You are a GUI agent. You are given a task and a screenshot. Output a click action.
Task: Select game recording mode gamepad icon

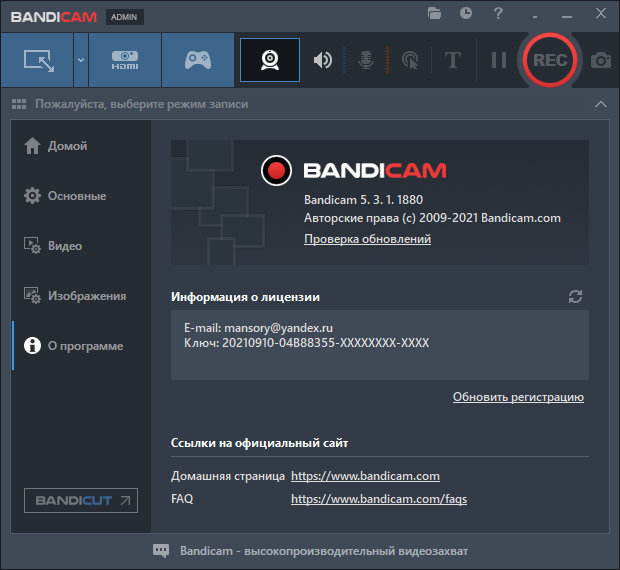pyautogui.click(x=197, y=60)
